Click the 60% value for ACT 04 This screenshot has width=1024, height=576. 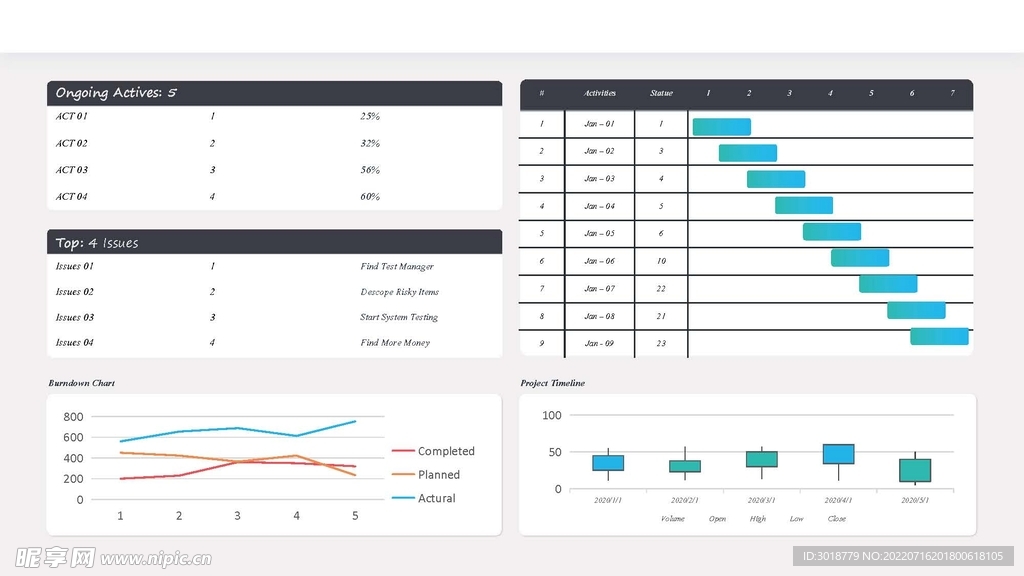pyautogui.click(x=370, y=197)
